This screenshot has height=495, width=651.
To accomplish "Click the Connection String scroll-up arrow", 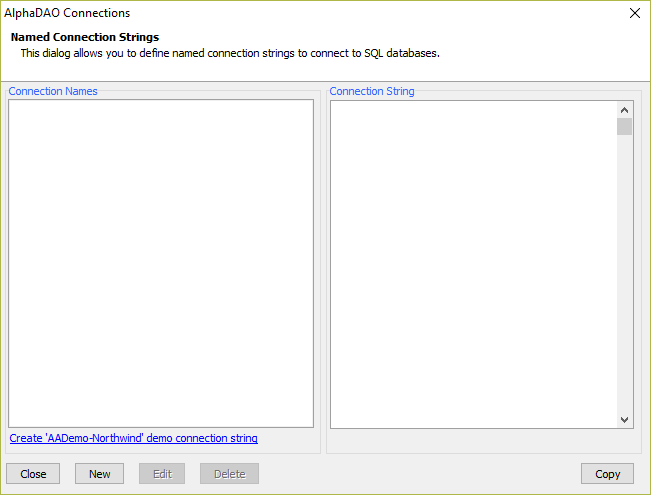I will (624, 110).
